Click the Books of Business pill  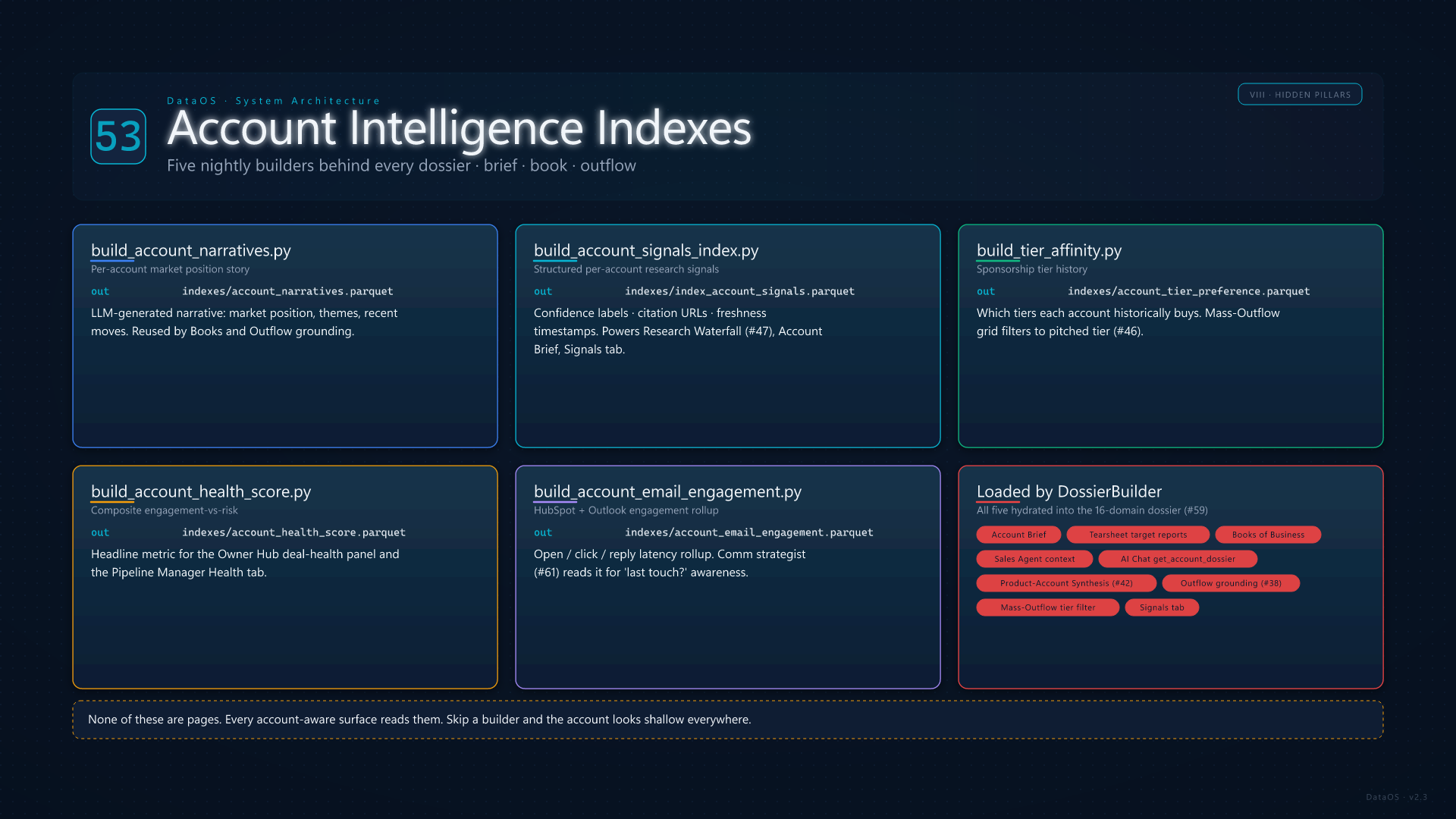coord(1268,535)
